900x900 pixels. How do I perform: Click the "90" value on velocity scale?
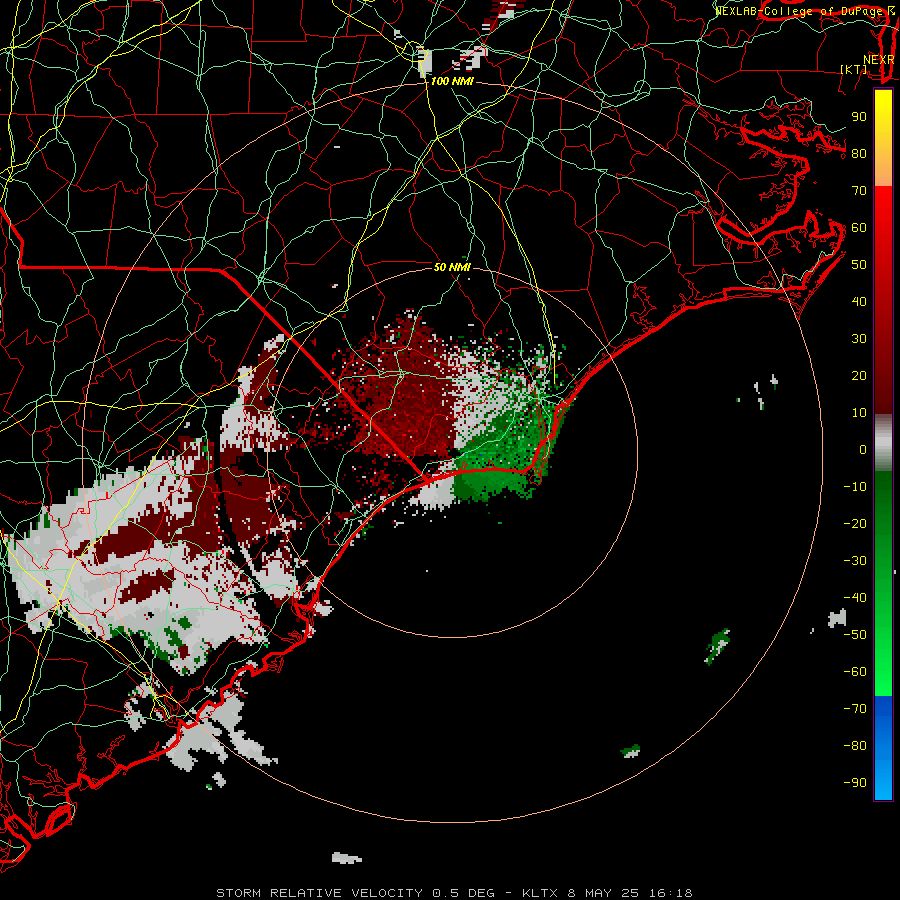859,117
